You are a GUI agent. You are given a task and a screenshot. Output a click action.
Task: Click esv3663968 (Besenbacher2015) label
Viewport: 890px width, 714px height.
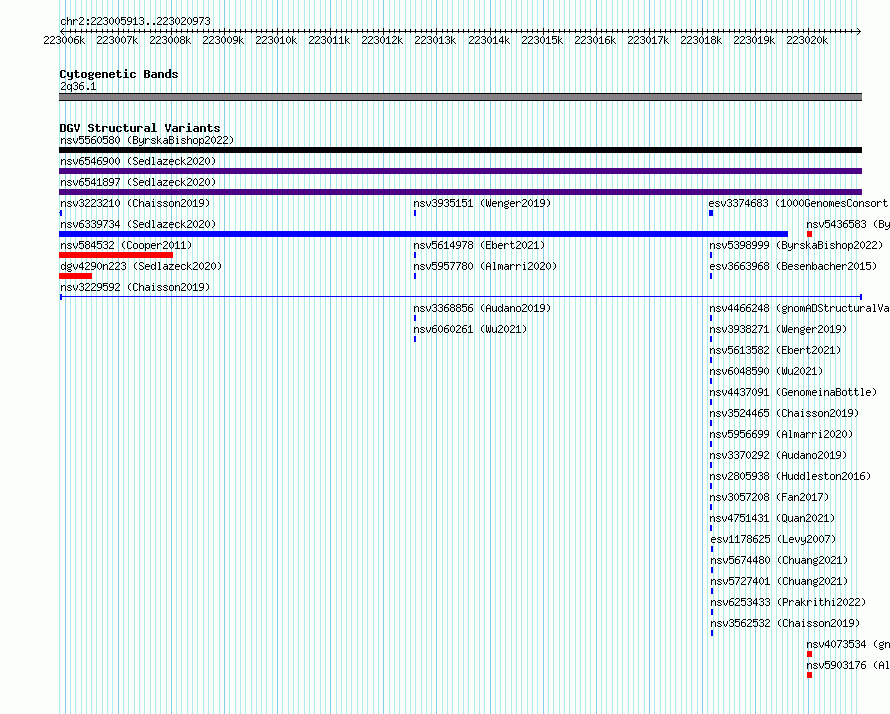point(794,266)
